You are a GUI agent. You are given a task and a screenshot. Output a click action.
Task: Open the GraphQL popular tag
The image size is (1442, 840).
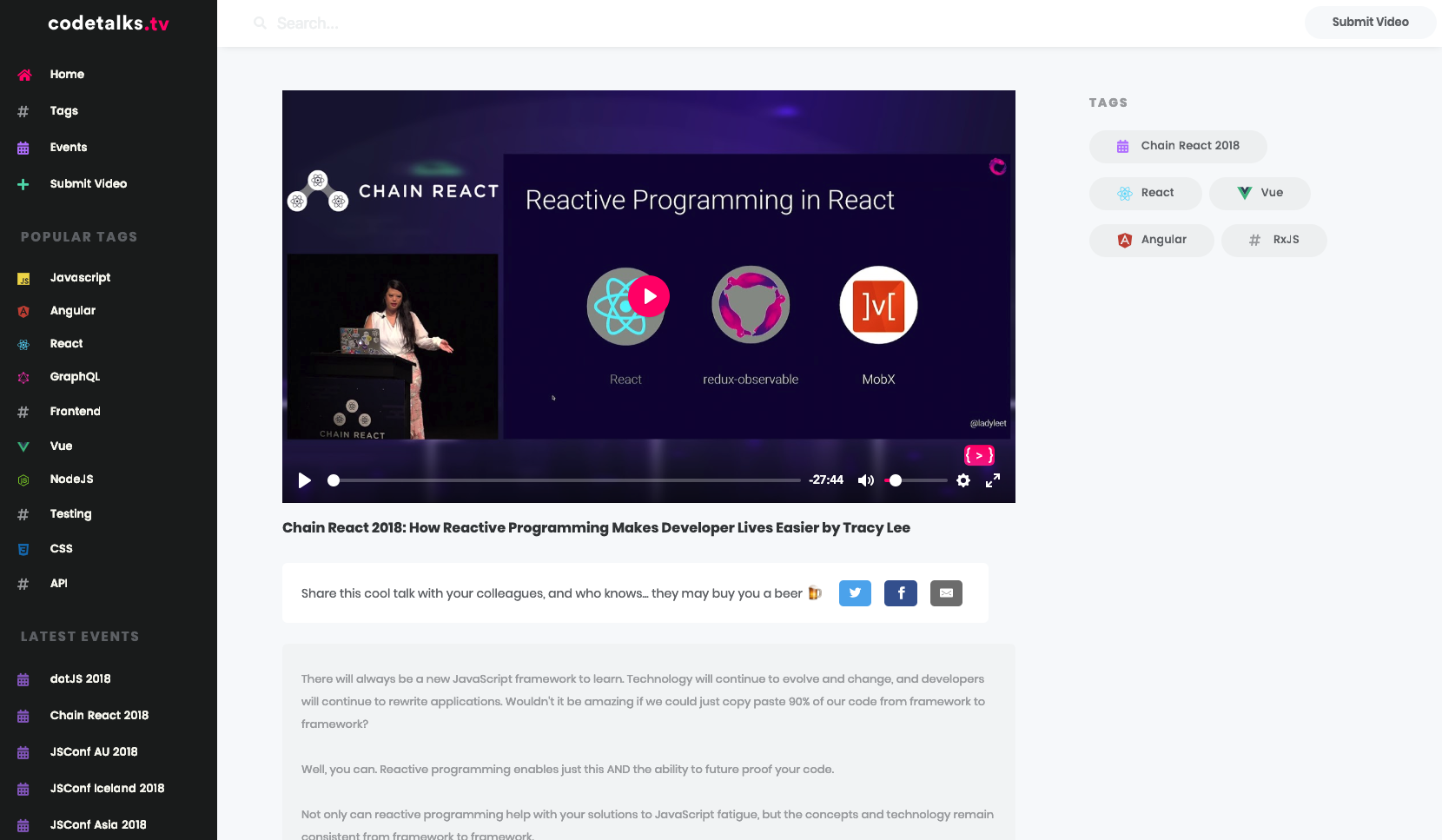pos(75,377)
